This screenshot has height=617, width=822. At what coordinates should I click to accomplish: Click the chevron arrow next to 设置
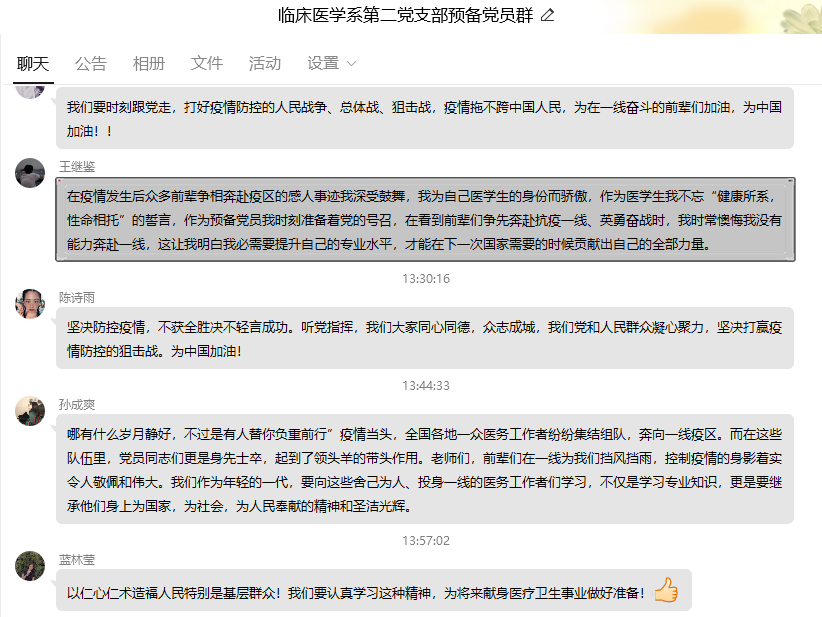(x=351, y=64)
